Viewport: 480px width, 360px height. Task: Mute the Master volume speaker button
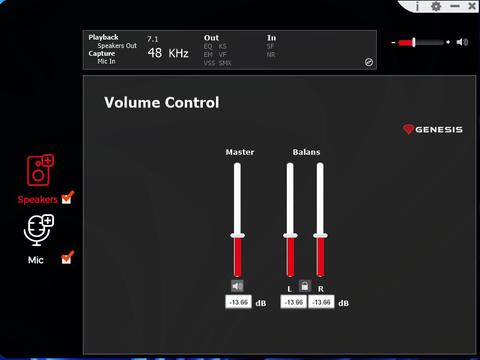[x=237, y=286]
